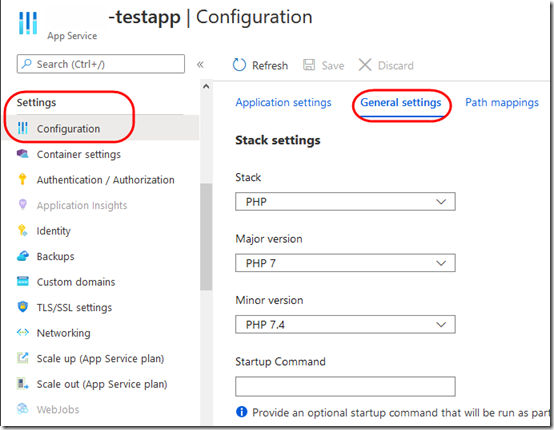Click the sidebar Search (Ctrl+/) box
The image size is (554, 430).
click(101, 64)
